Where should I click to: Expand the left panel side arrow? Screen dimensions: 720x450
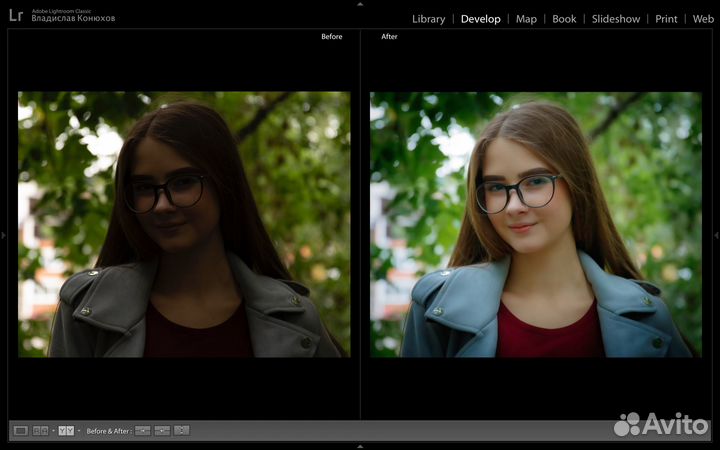pyautogui.click(x=3, y=235)
